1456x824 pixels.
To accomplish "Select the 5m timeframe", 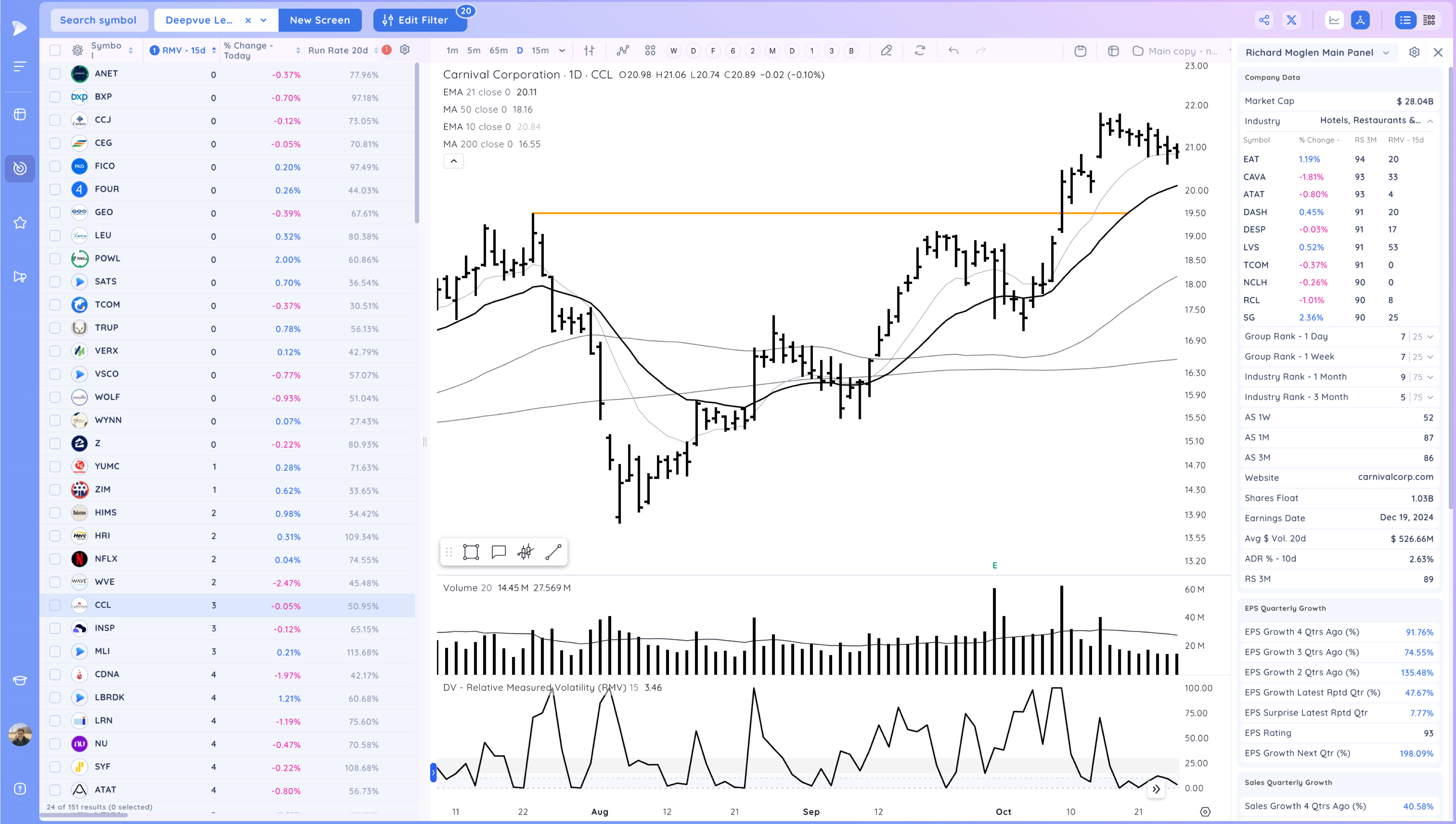I will 474,51.
